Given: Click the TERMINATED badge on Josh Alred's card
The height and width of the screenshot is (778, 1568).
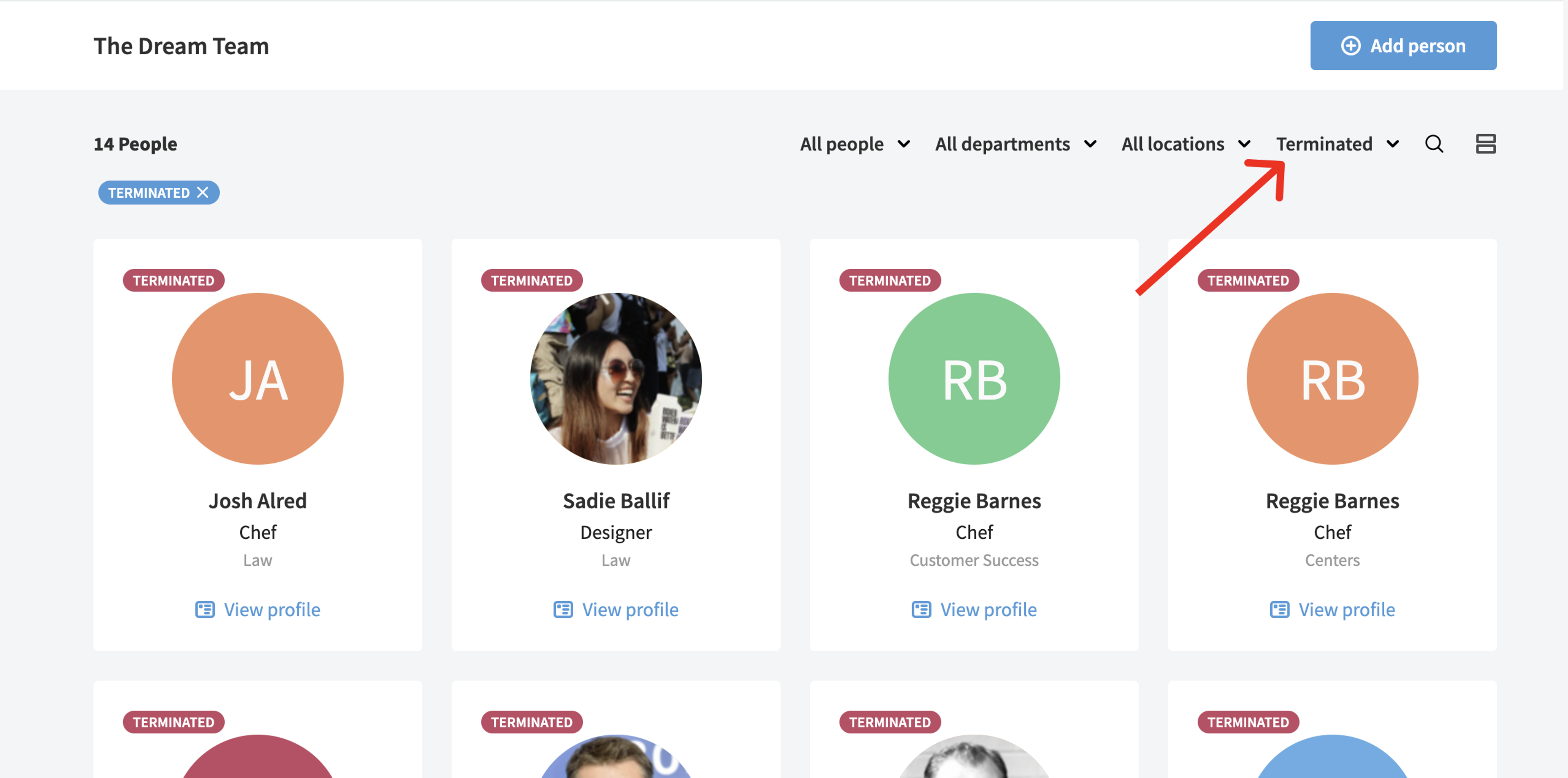Looking at the screenshot, I should [x=174, y=280].
